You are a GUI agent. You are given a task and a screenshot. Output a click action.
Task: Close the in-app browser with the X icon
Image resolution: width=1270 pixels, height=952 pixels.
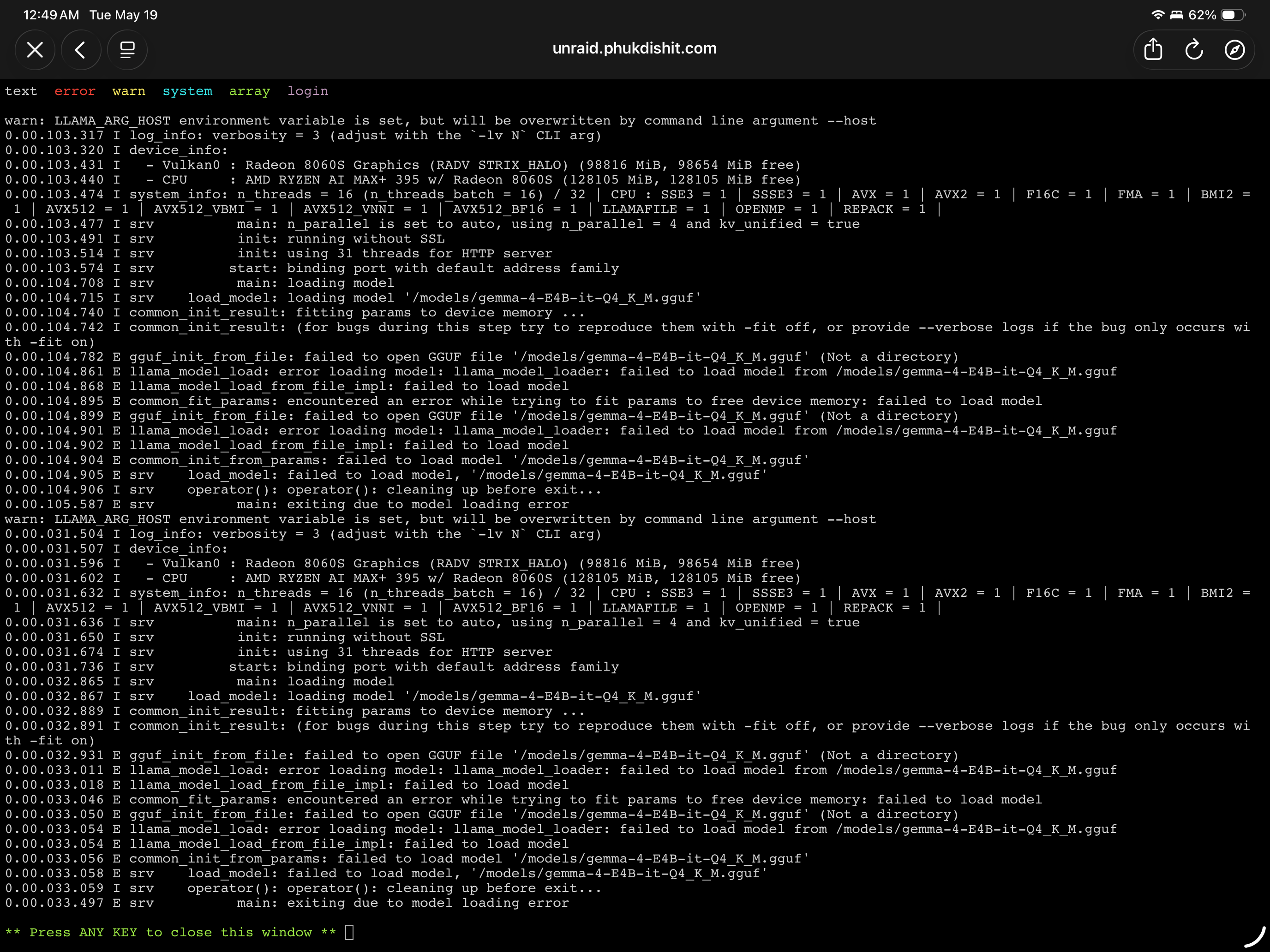click(35, 50)
